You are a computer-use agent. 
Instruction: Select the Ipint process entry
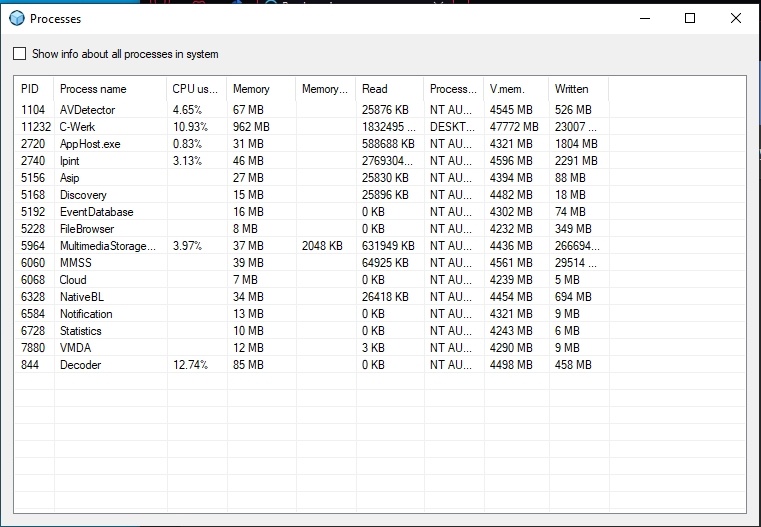[x=70, y=161]
